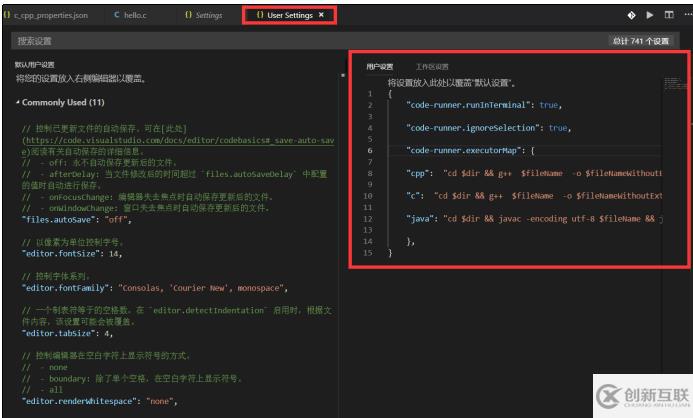Fold the code-runner.executorMap block at line 6
693x418 pixels.
click(384, 150)
